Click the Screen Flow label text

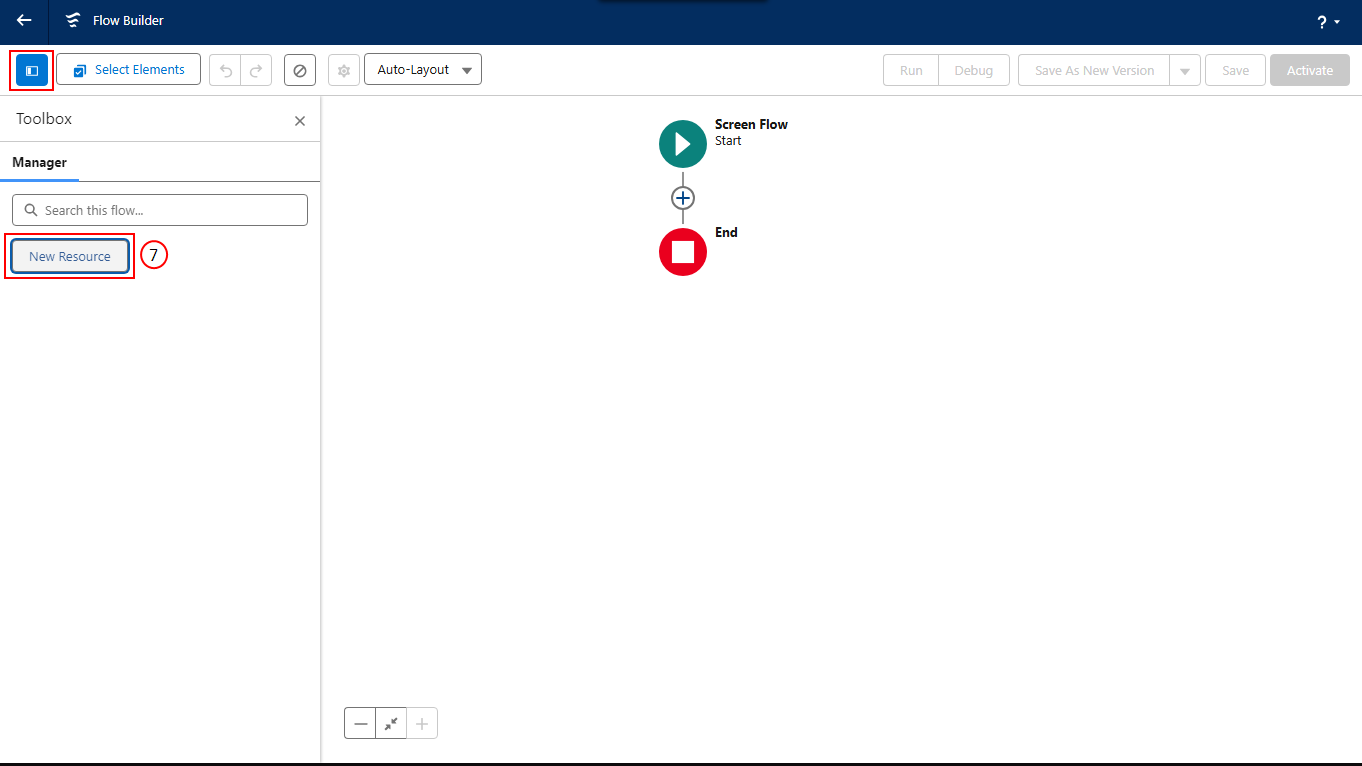tap(751, 125)
